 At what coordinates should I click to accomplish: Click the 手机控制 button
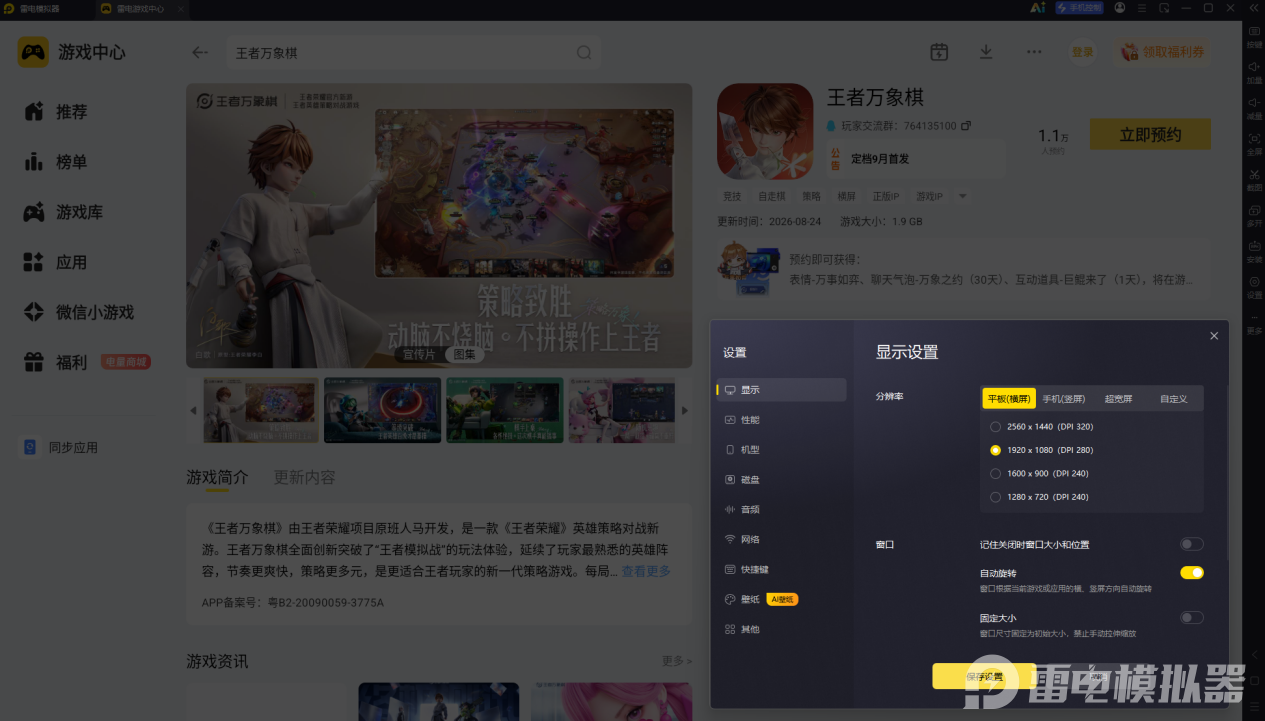pyautogui.click(x=1078, y=8)
